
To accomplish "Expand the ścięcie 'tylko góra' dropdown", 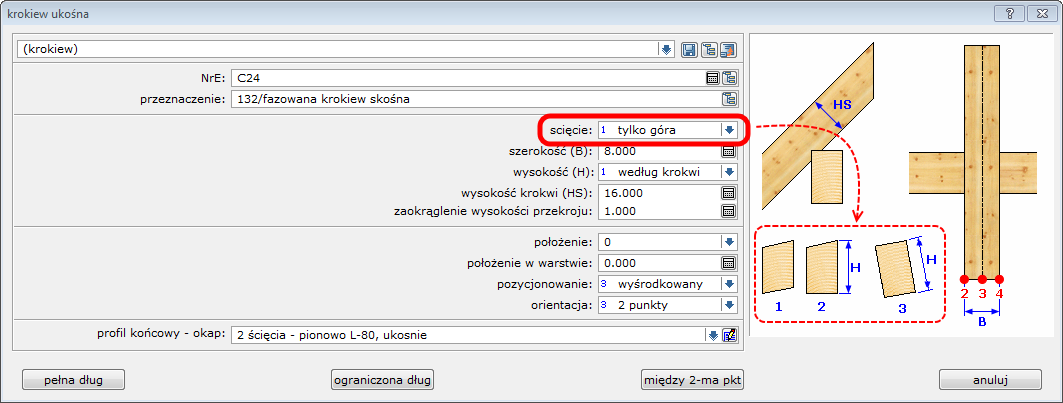I will [x=729, y=130].
